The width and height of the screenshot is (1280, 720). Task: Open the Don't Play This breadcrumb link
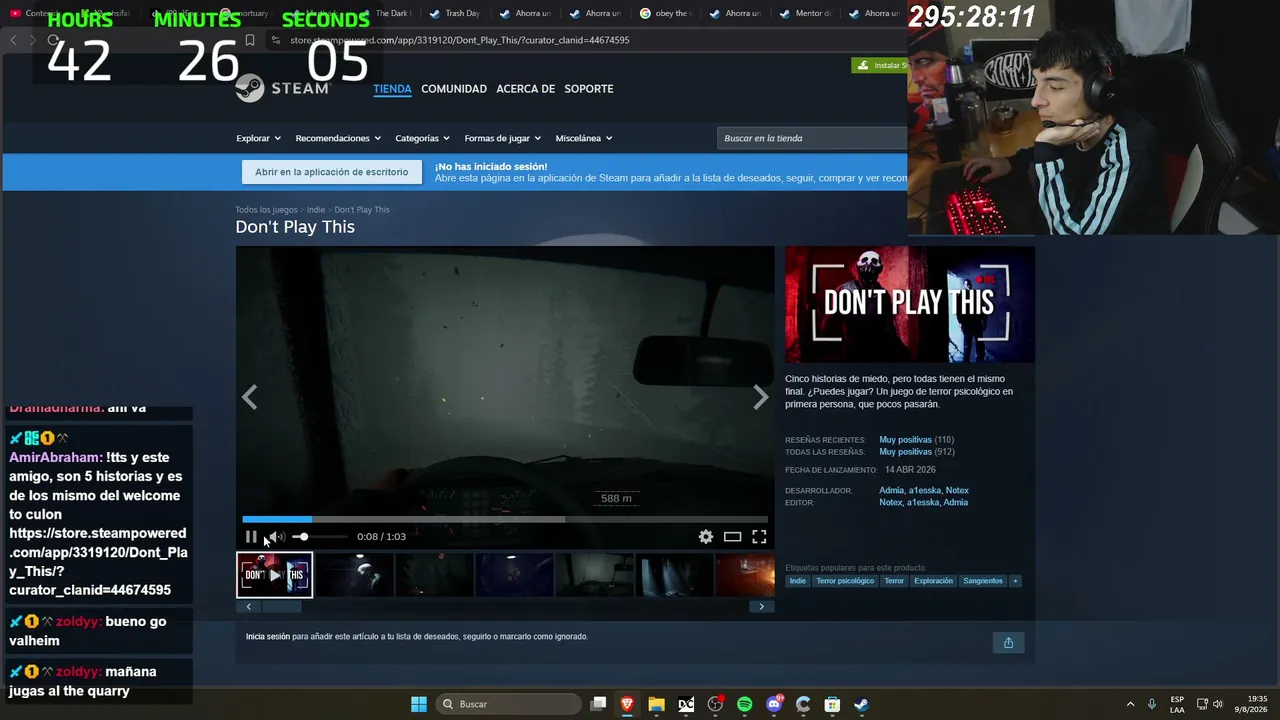coord(362,210)
